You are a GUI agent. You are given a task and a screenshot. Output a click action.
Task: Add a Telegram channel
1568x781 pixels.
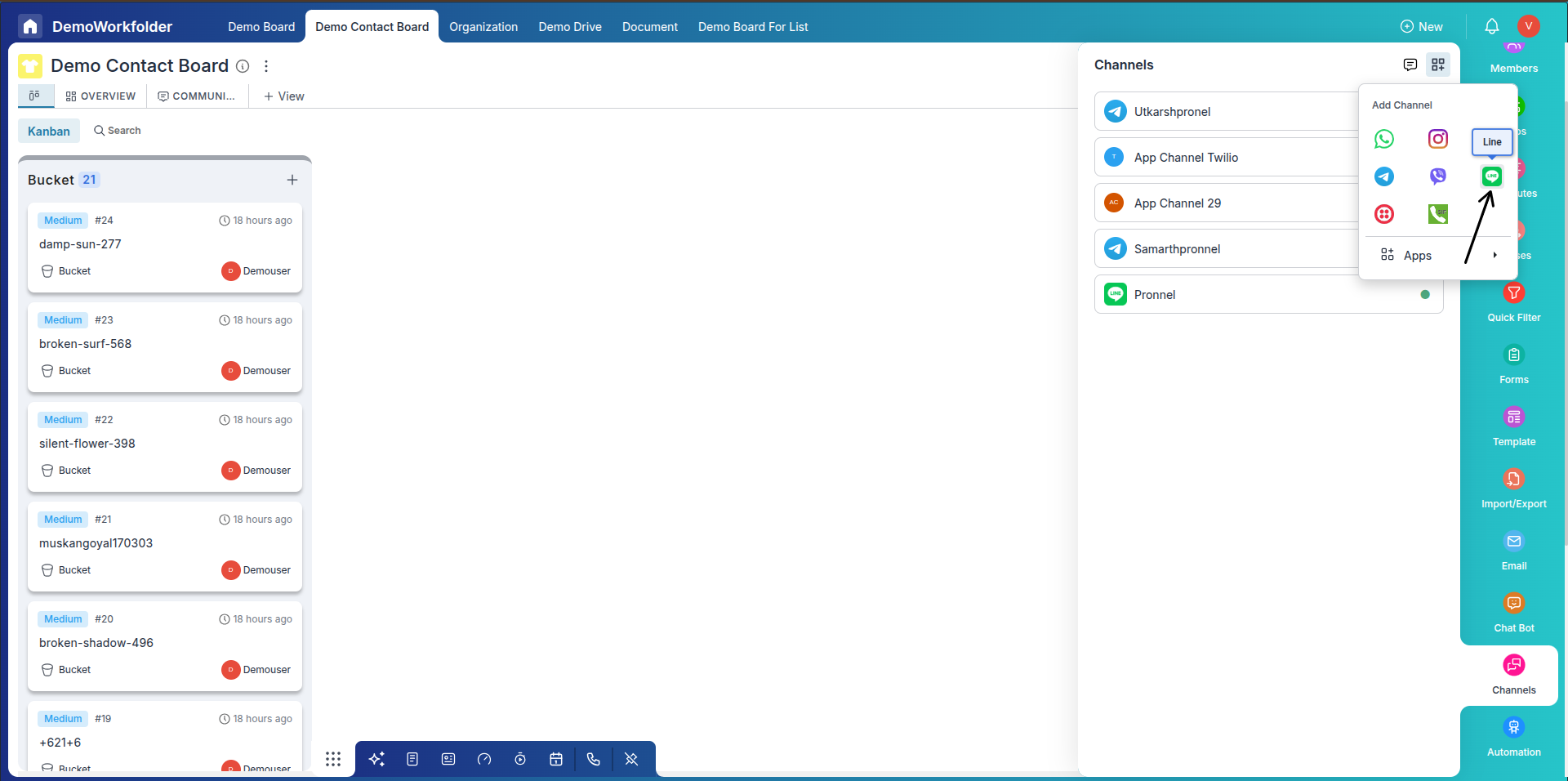point(1384,176)
